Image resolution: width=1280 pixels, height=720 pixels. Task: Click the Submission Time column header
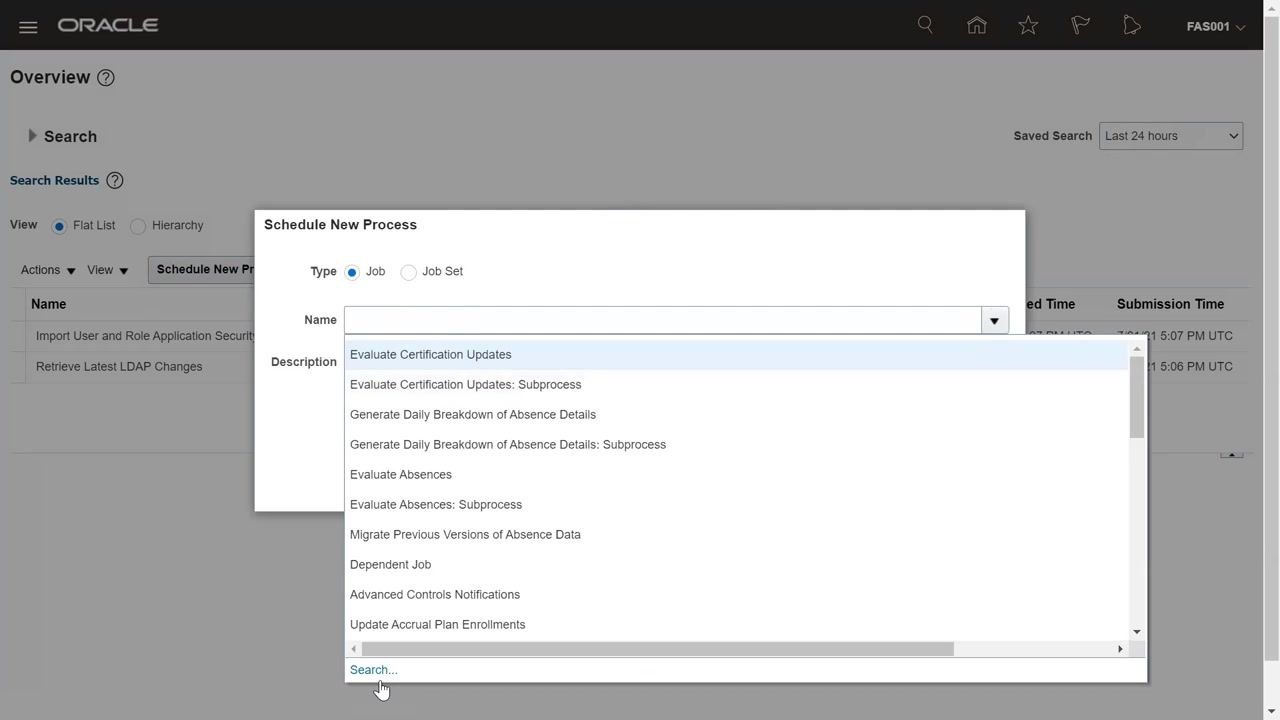coord(1170,304)
